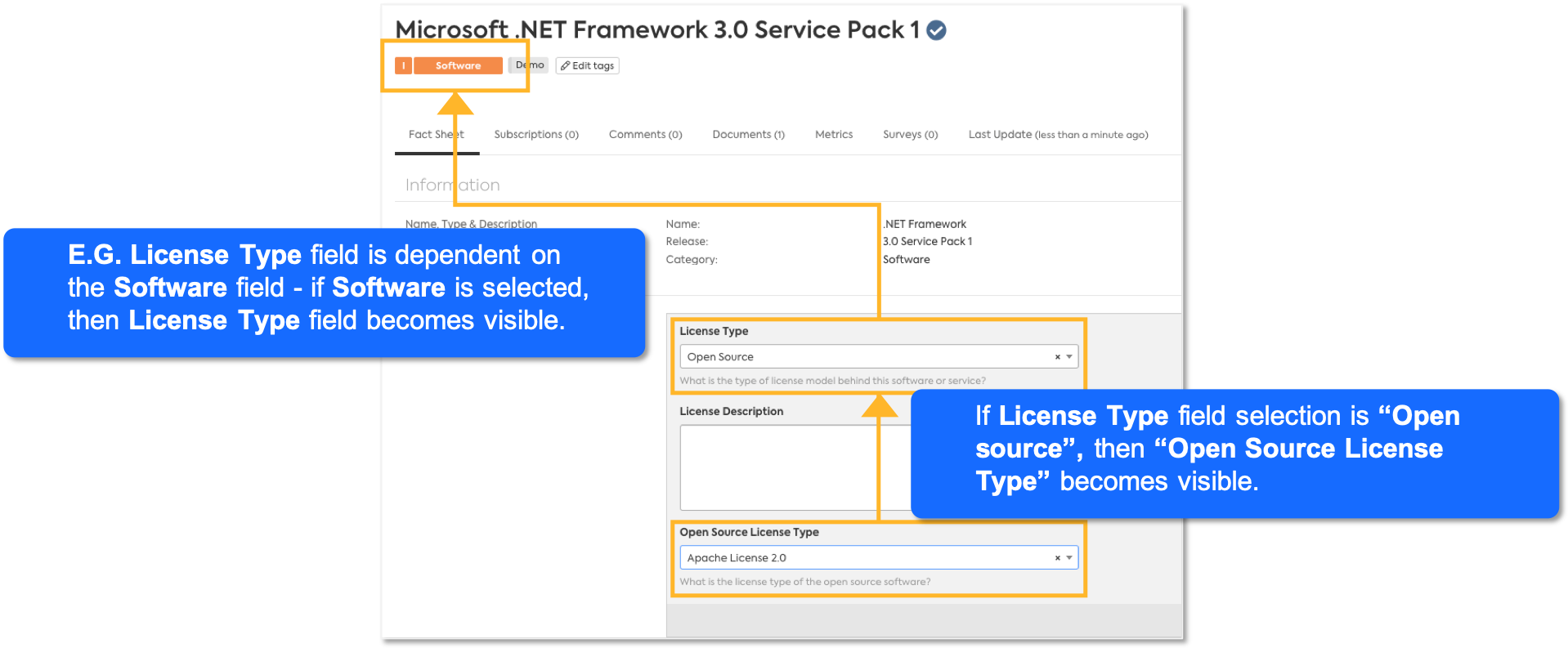1568x648 pixels.
Task: Open the Documents (1) tab
Action: pos(748,134)
